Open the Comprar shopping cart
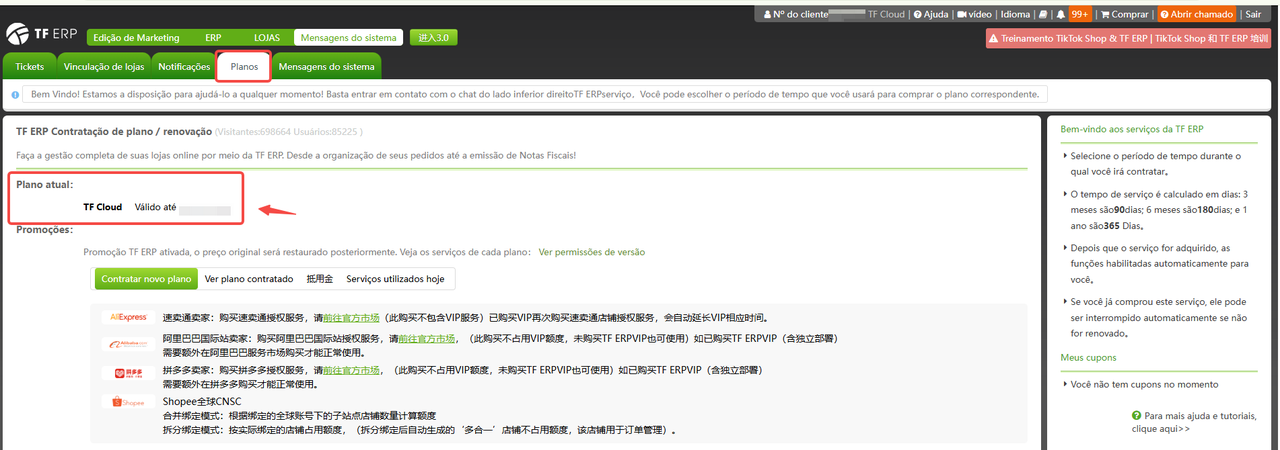Image resolution: width=1280 pixels, height=450 pixels. pos(1125,15)
